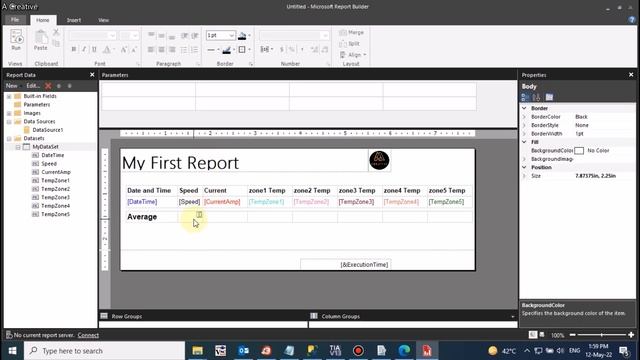The image size is (640, 360).
Task: Select the DateTime field in MyDataSet
Action: 53,156
